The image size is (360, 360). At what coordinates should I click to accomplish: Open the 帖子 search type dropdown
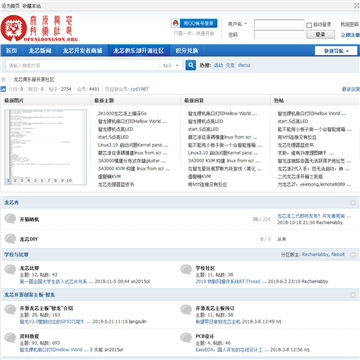point(171,66)
